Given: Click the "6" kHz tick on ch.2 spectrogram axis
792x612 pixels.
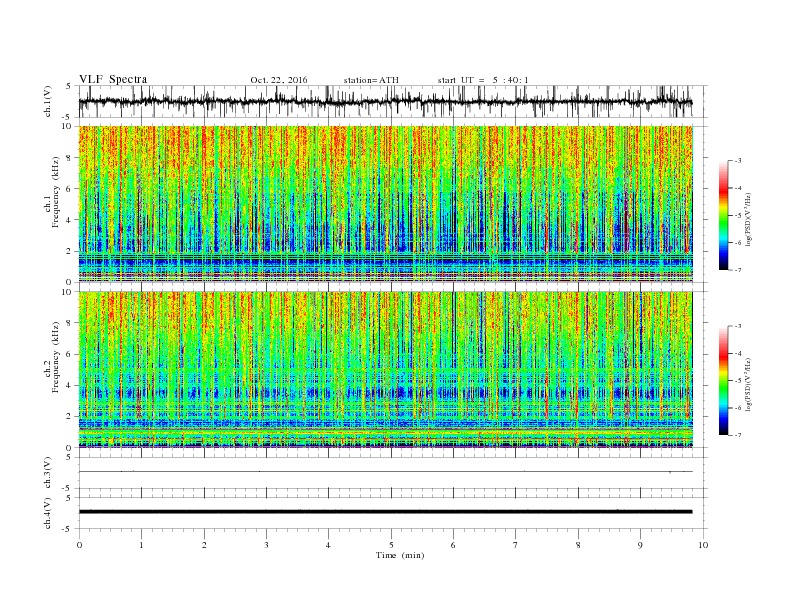Looking at the screenshot, I should (x=70, y=354).
